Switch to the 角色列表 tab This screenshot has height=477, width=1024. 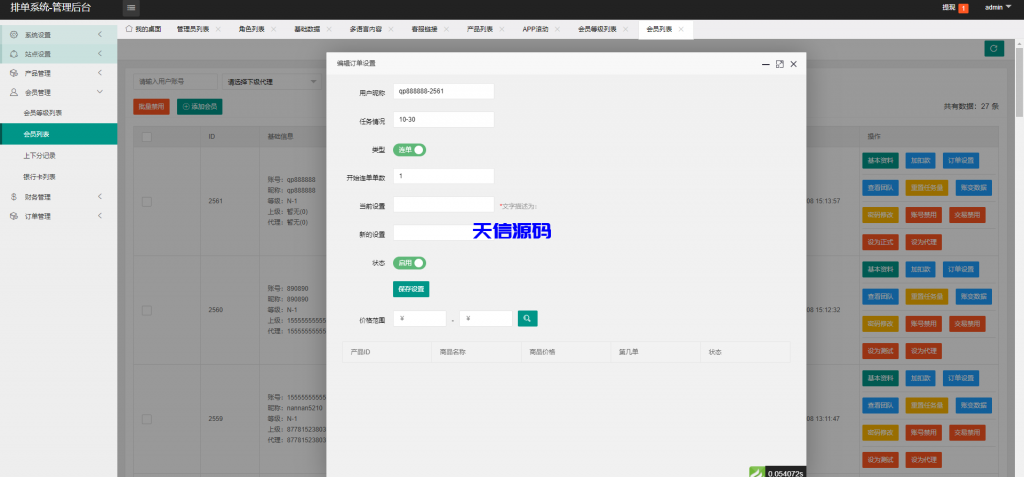pos(251,29)
